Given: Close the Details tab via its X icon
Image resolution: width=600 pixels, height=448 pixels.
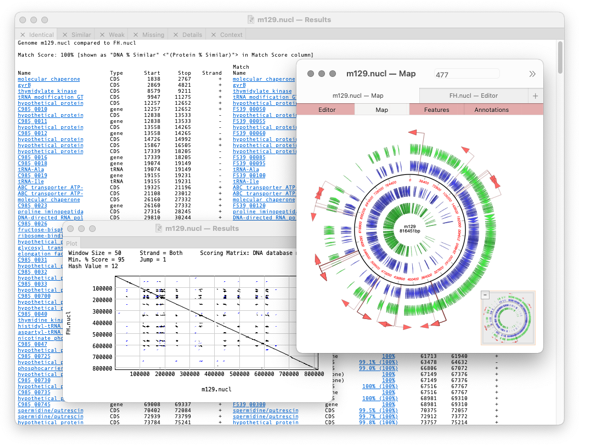Looking at the screenshot, I should tap(176, 35).
